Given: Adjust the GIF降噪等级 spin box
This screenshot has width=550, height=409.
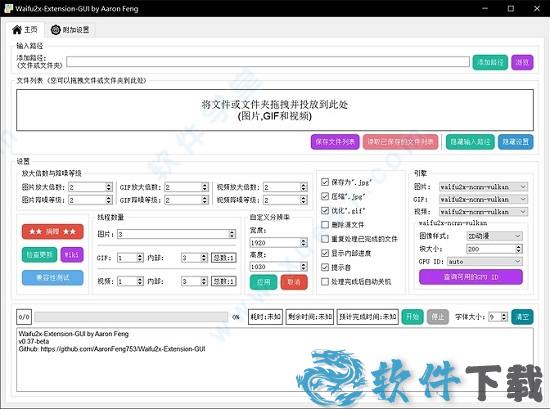Looking at the screenshot, I should click(x=187, y=200).
